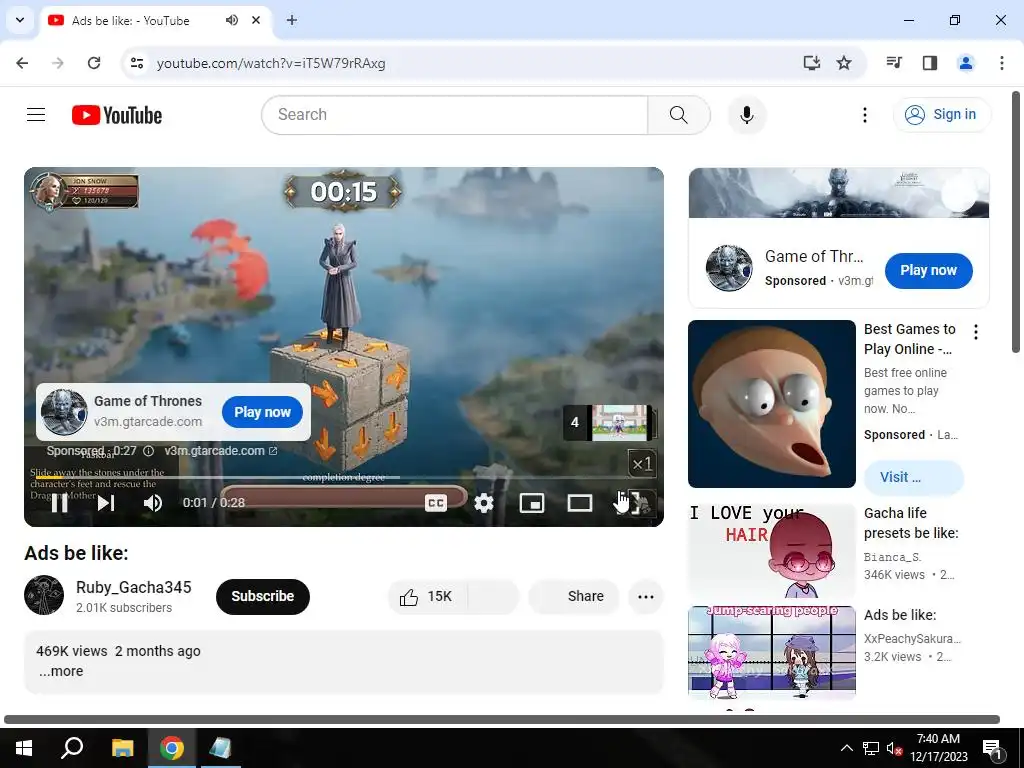The height and width of the screenshot is (768, 1024).
Task: Open the notification center
Action: (x=993, y=748)
